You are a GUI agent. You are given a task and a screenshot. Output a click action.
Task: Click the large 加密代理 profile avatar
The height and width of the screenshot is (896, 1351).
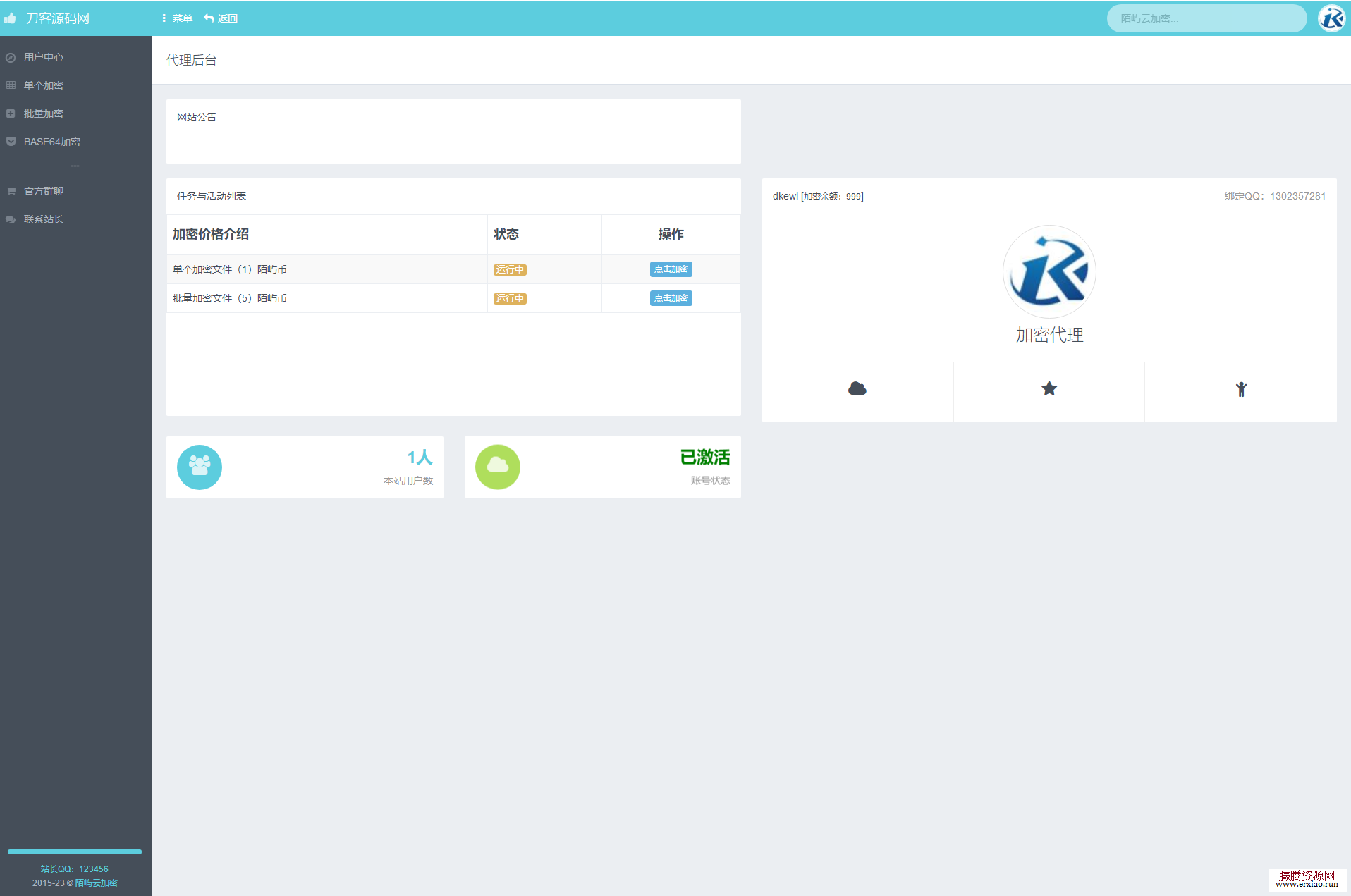[x=1049, y=271]
